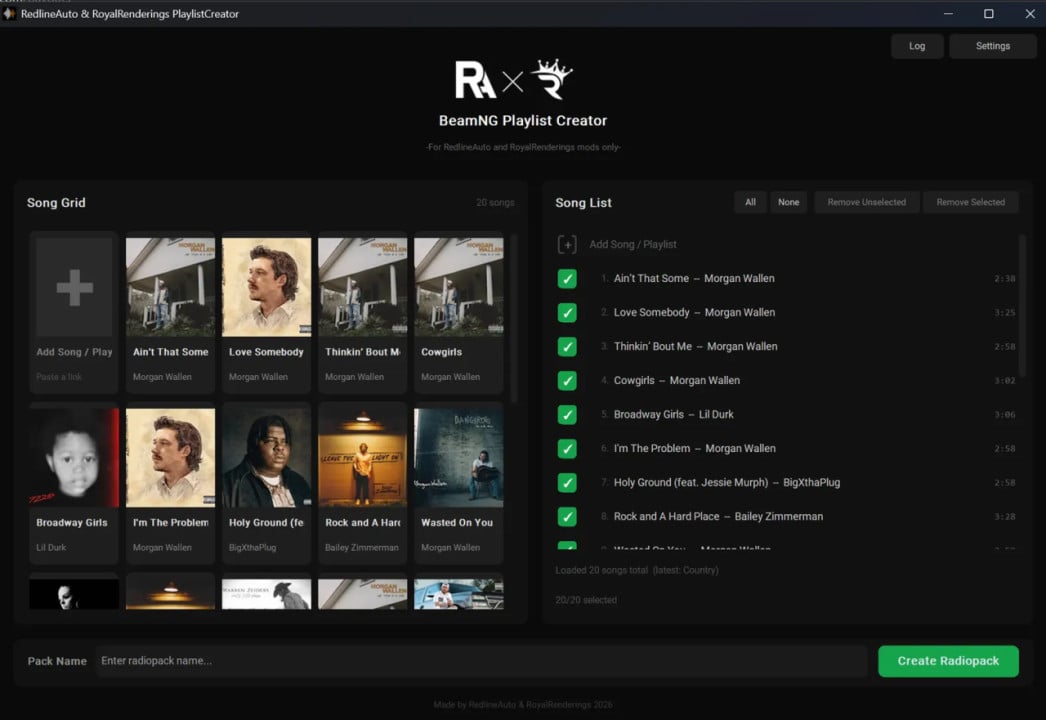Click song row 1 Ain't That Some title

694,278
